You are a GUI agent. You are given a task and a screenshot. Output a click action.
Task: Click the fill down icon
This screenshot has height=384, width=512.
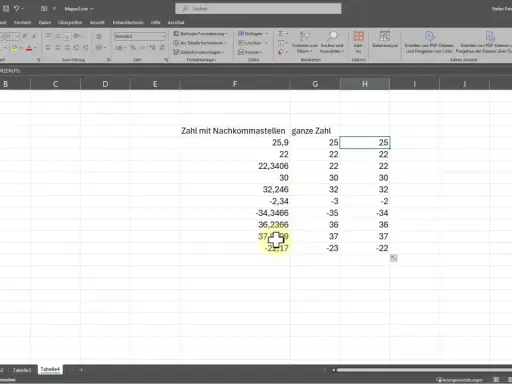pyautogui.click(x=281, y=43)
